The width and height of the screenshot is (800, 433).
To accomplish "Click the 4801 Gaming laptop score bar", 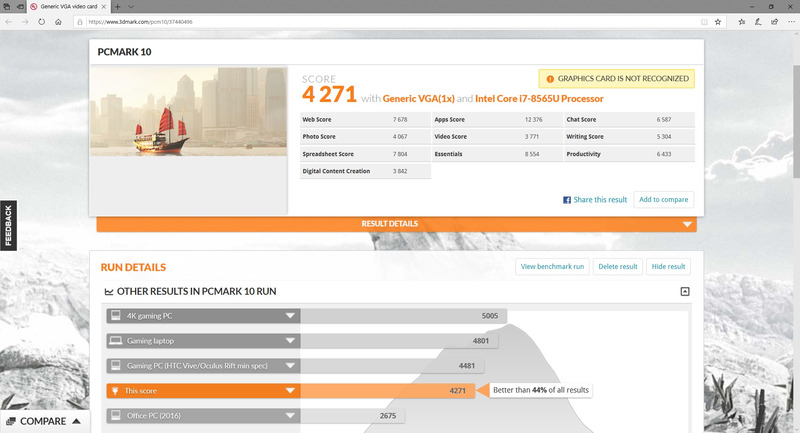I will point(399,341).
